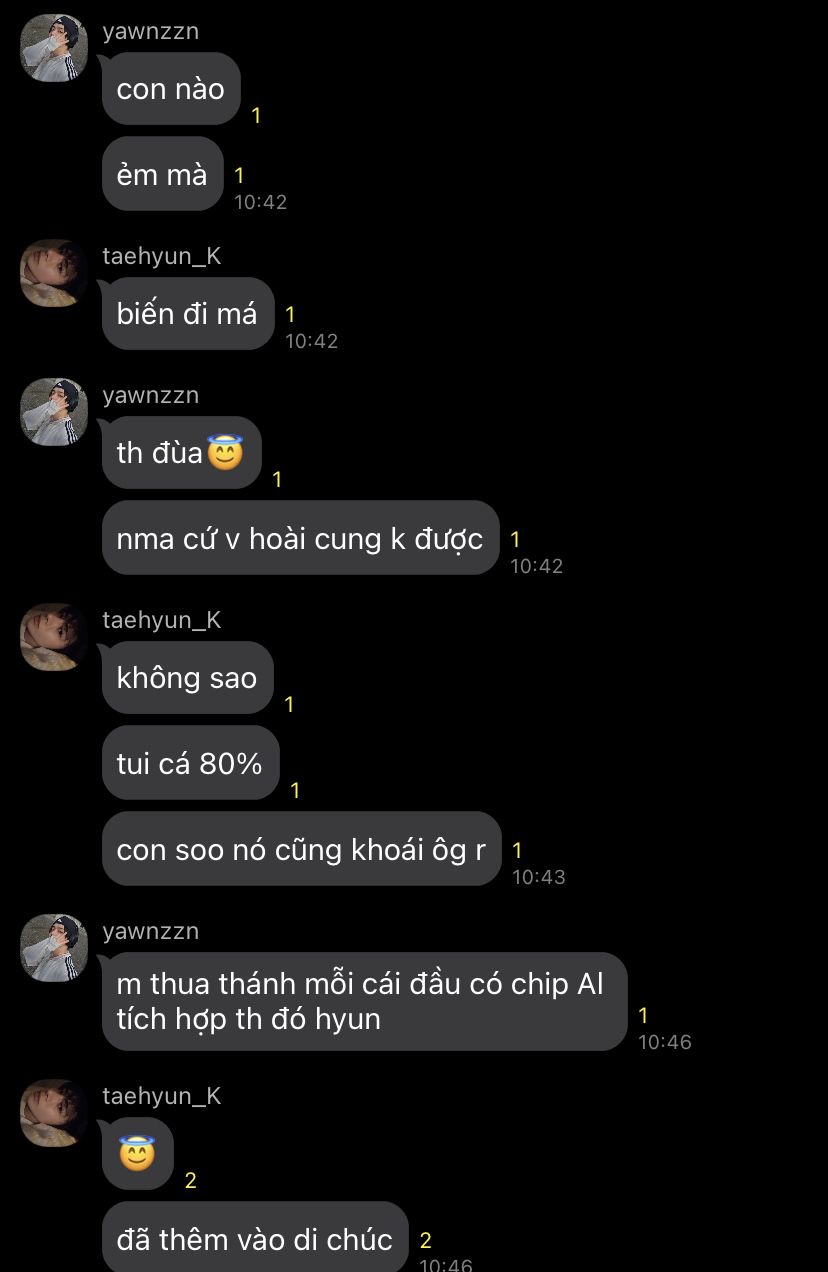The width and height of the screenshot is (828, 1272).
Task: Tap the 'không sao' message bubble
Action: [x=187, y=677]
